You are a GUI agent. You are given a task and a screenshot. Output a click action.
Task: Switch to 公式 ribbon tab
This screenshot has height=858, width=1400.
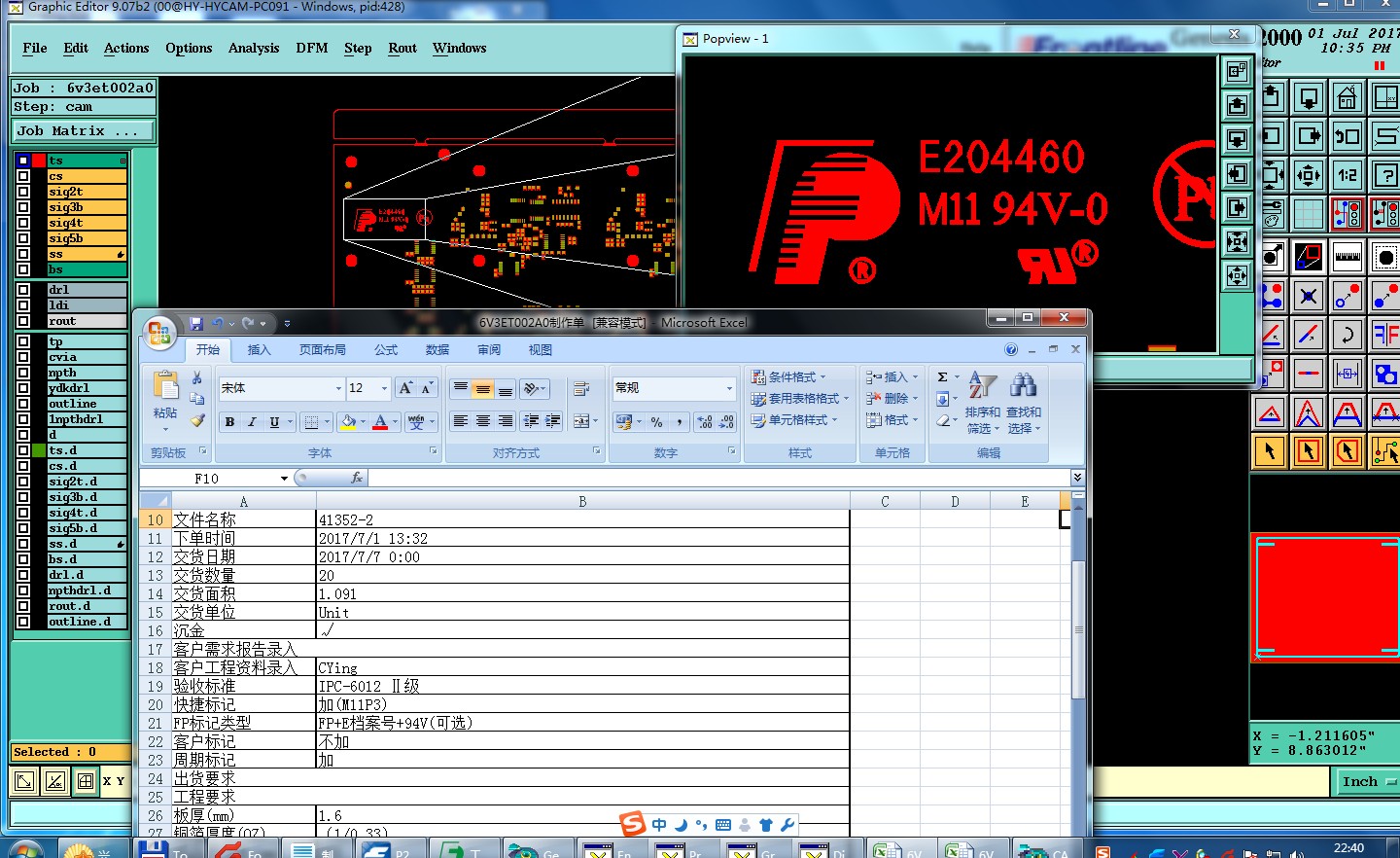386,350
